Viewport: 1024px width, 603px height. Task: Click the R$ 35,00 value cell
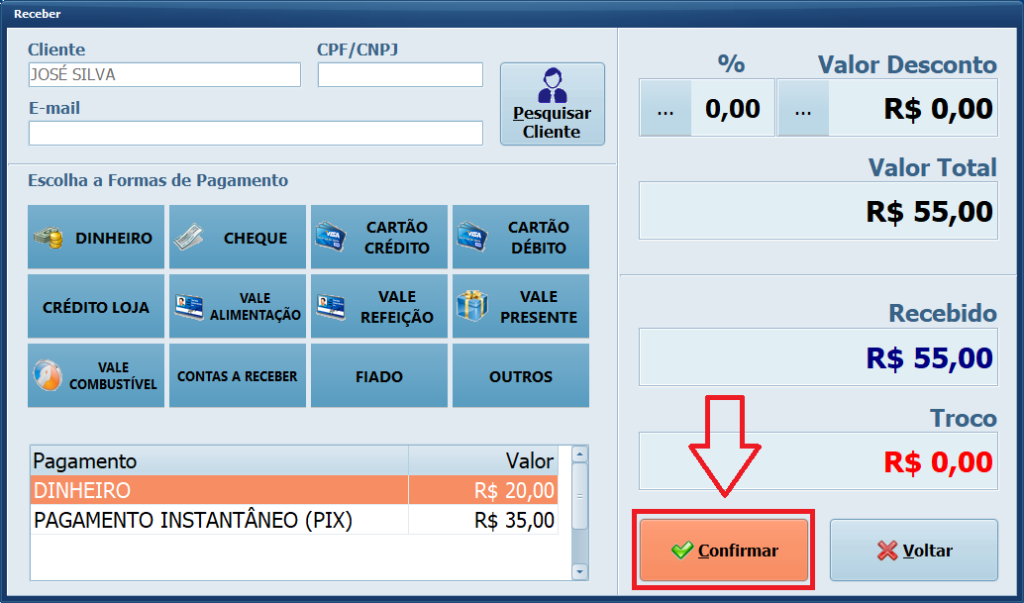(x=483, y=520)
